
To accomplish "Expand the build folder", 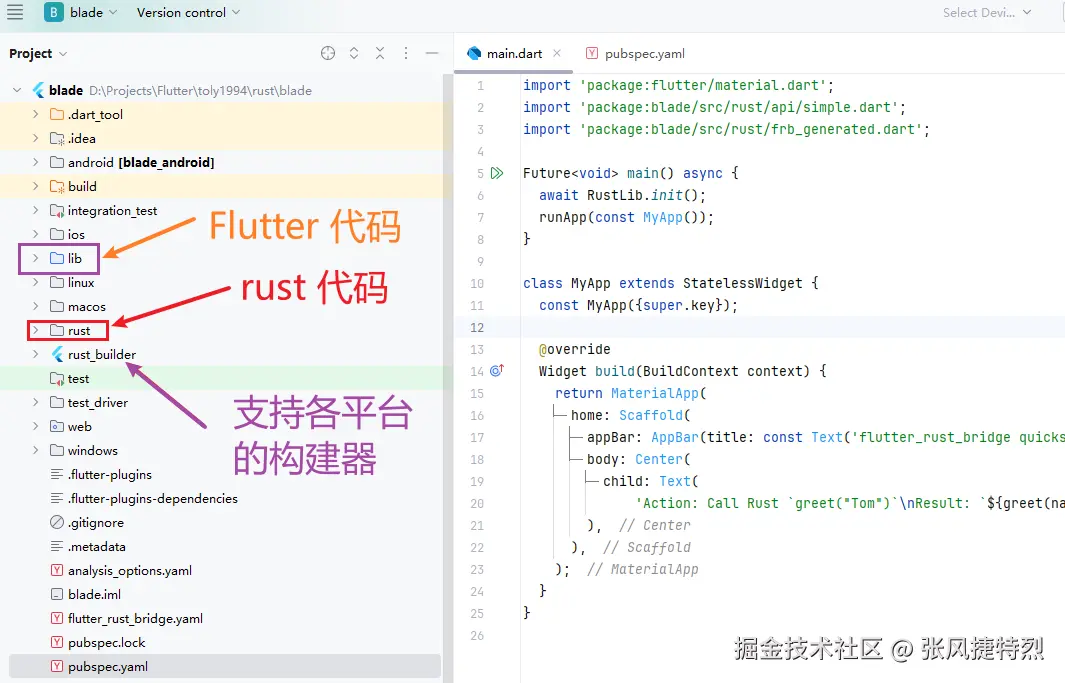I will tap(35, 186).
